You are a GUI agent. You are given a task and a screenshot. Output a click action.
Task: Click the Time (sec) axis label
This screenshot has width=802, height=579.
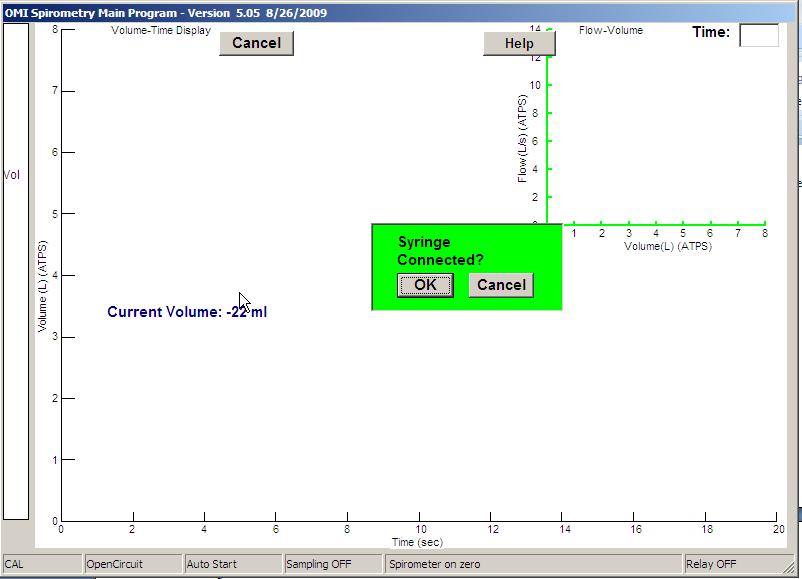(417, 542)
